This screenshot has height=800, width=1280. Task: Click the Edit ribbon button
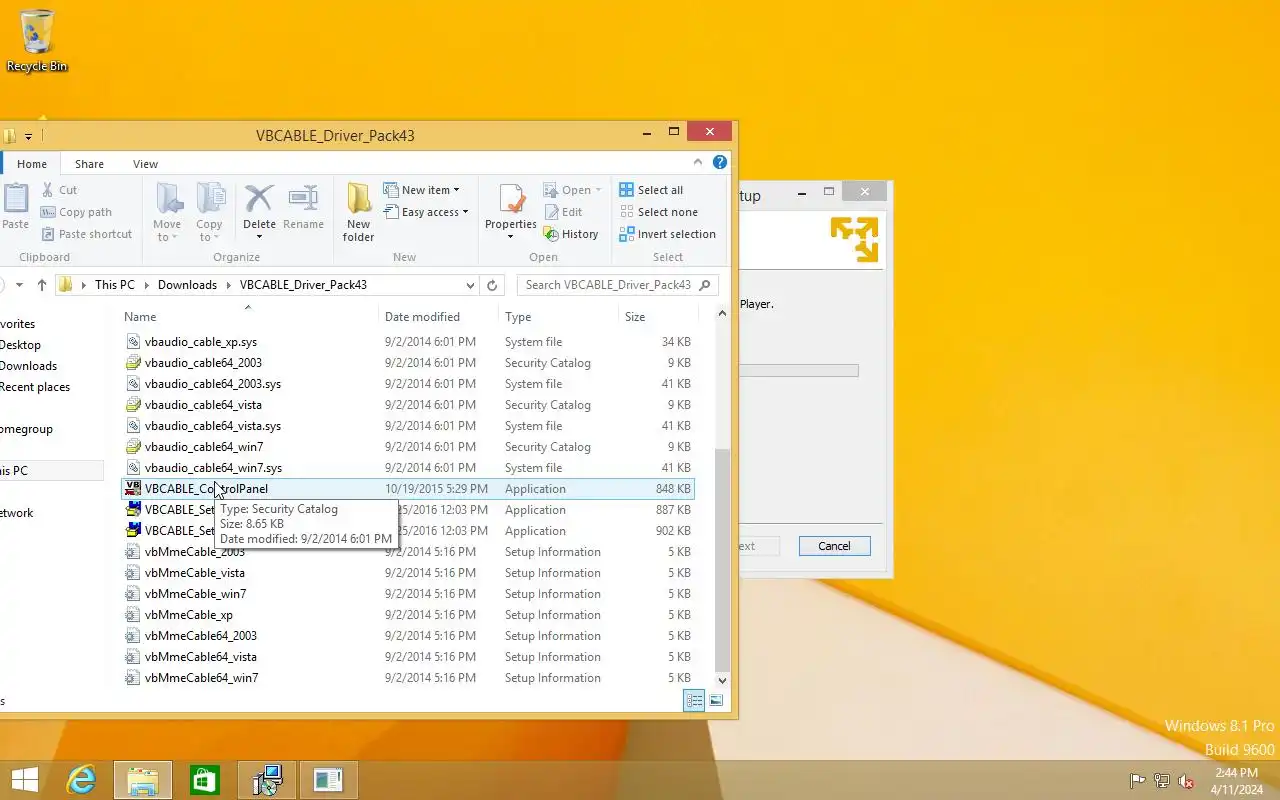pos(563,212)
